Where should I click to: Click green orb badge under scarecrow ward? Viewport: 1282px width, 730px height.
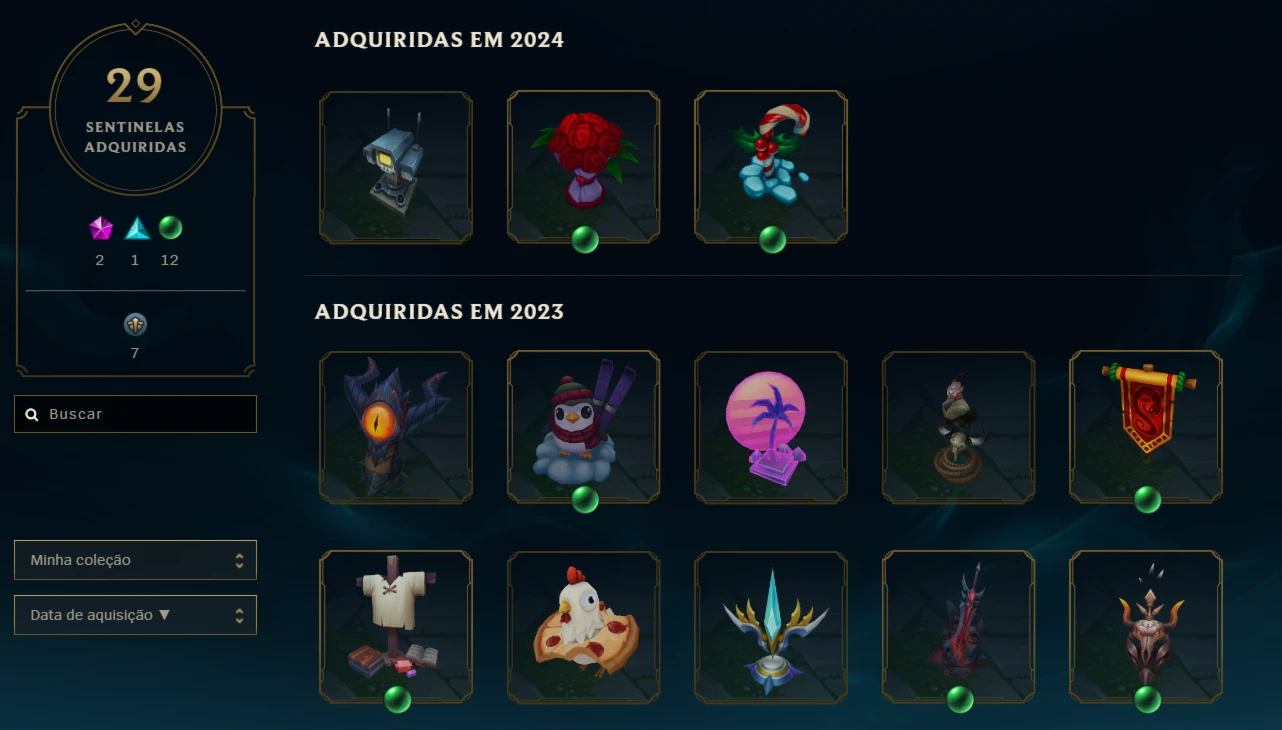397,700
